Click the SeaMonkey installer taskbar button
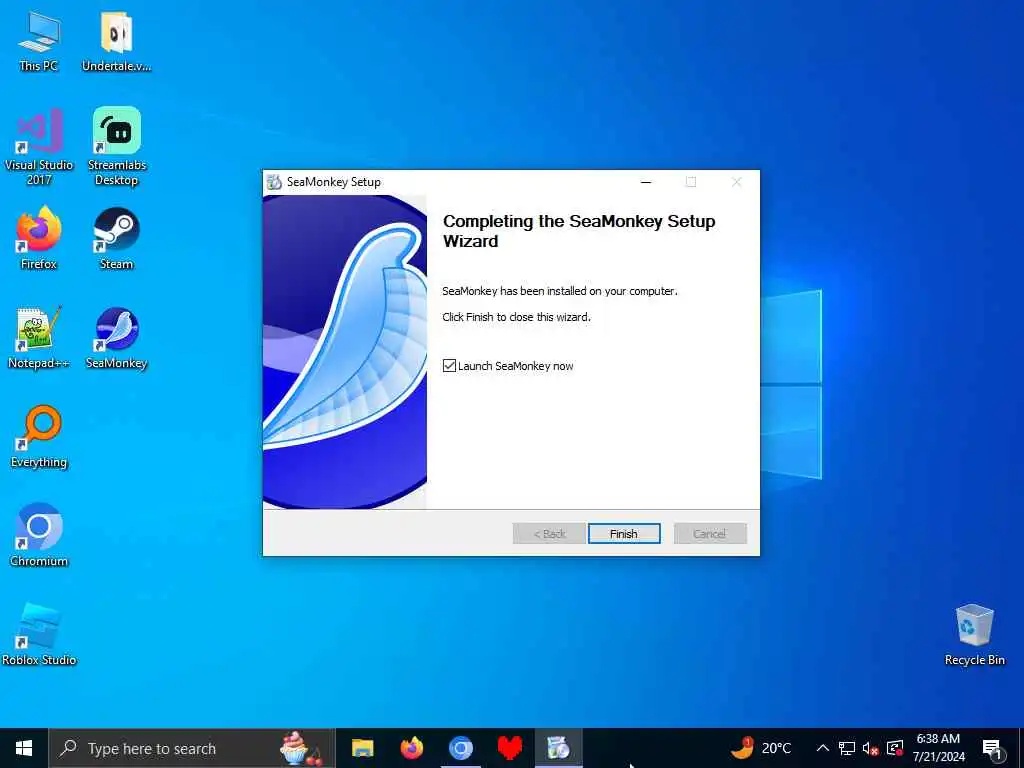The height and width of the screenshot is (768, 1024). [558, 748]
